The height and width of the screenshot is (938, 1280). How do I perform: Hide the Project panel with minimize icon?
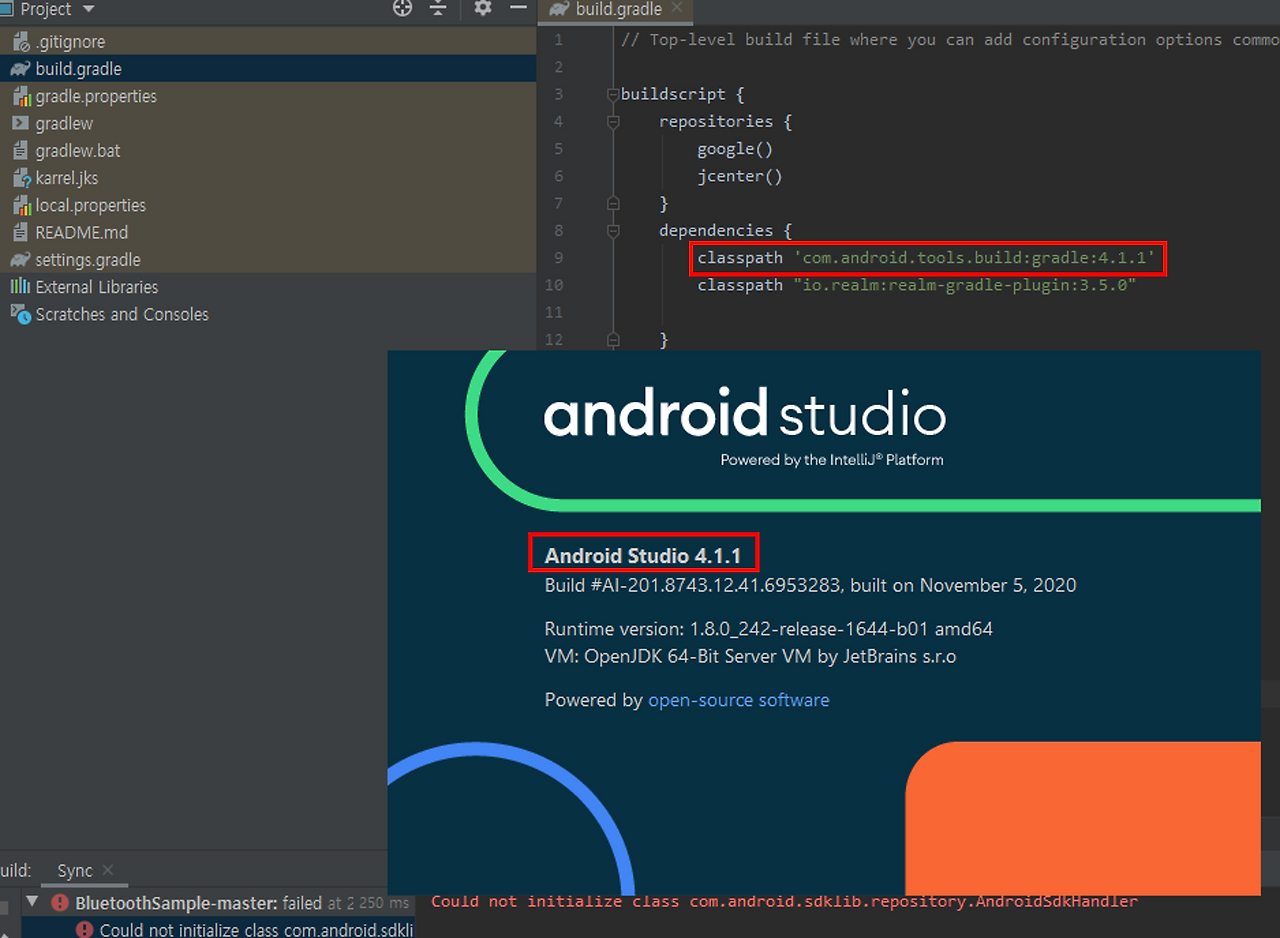click(518, 8)
